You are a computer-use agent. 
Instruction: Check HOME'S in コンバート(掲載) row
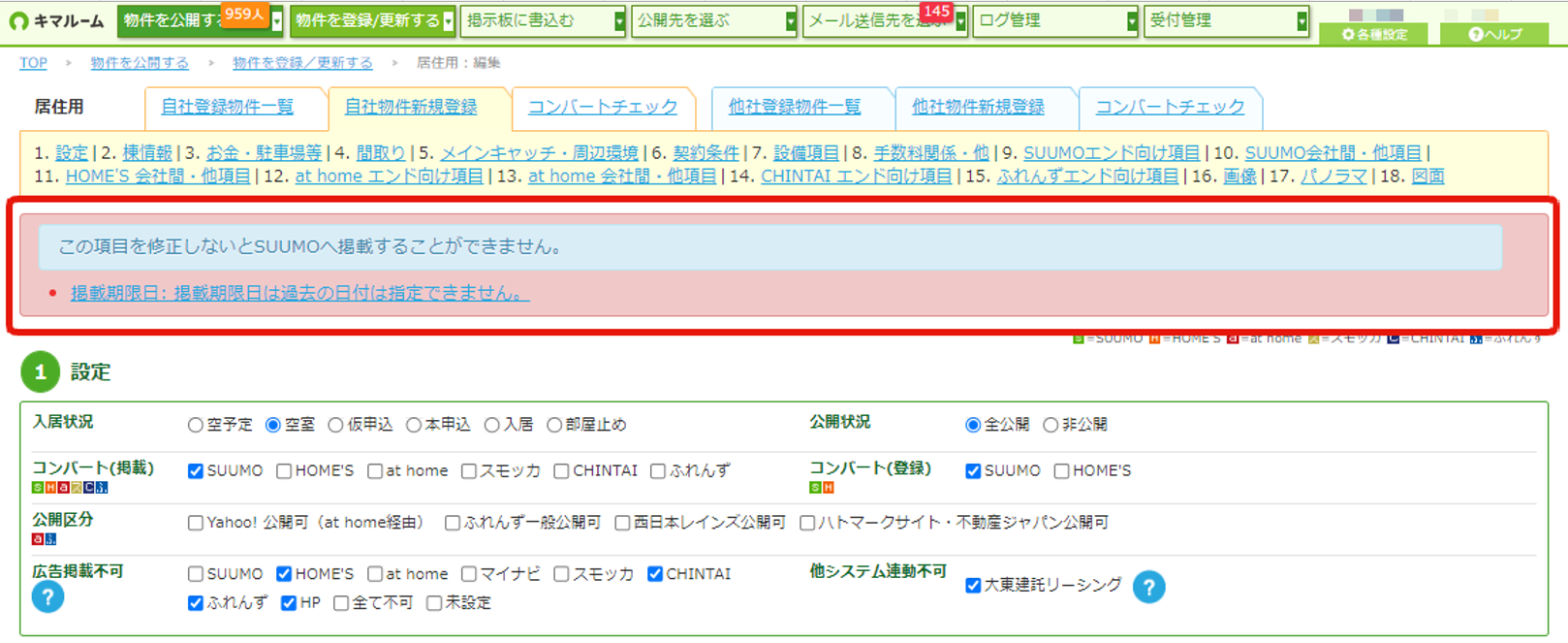pyautogui.click(x=284, y=471)
